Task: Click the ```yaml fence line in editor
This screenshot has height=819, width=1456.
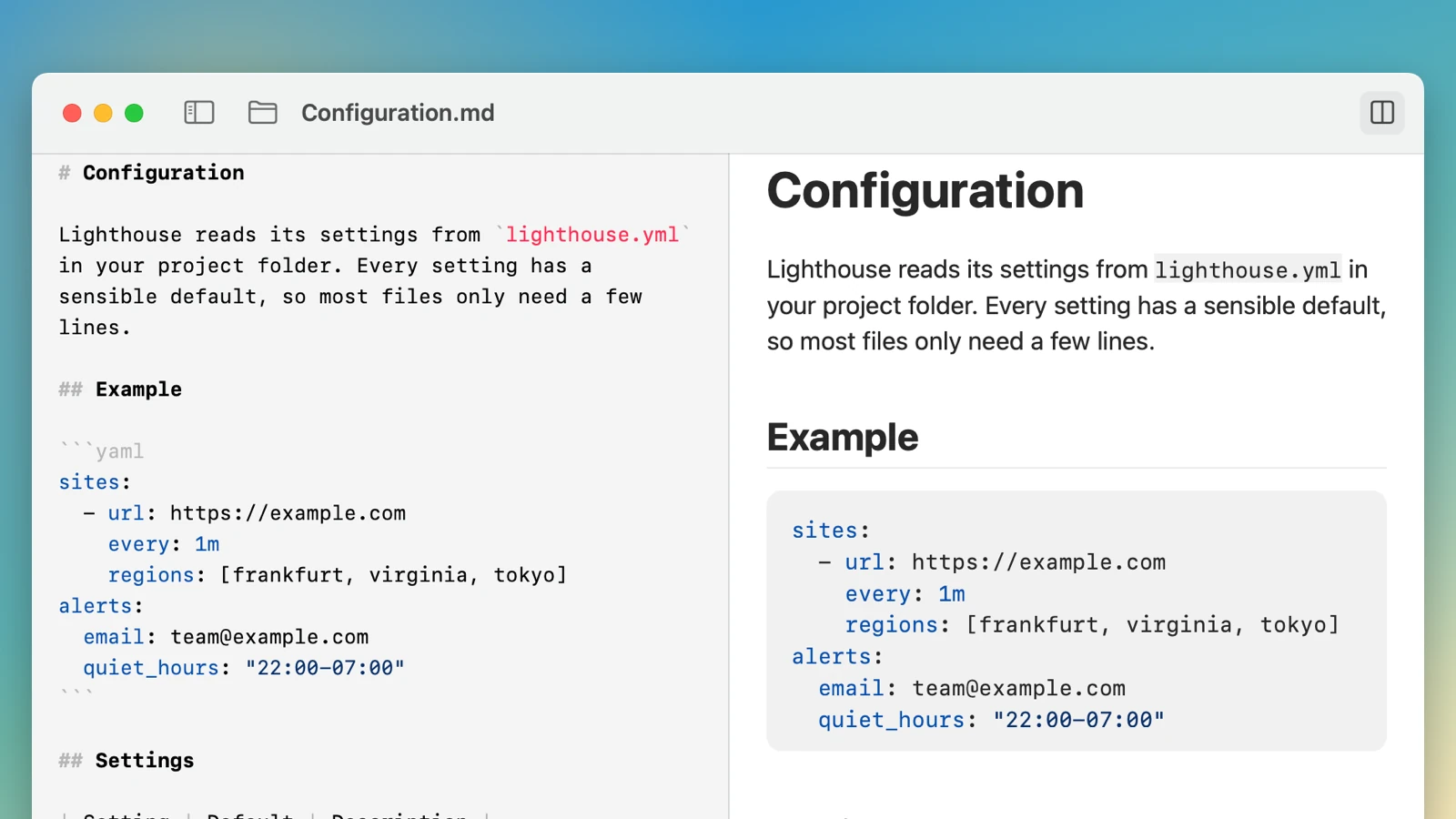Action: click(102, 451)
